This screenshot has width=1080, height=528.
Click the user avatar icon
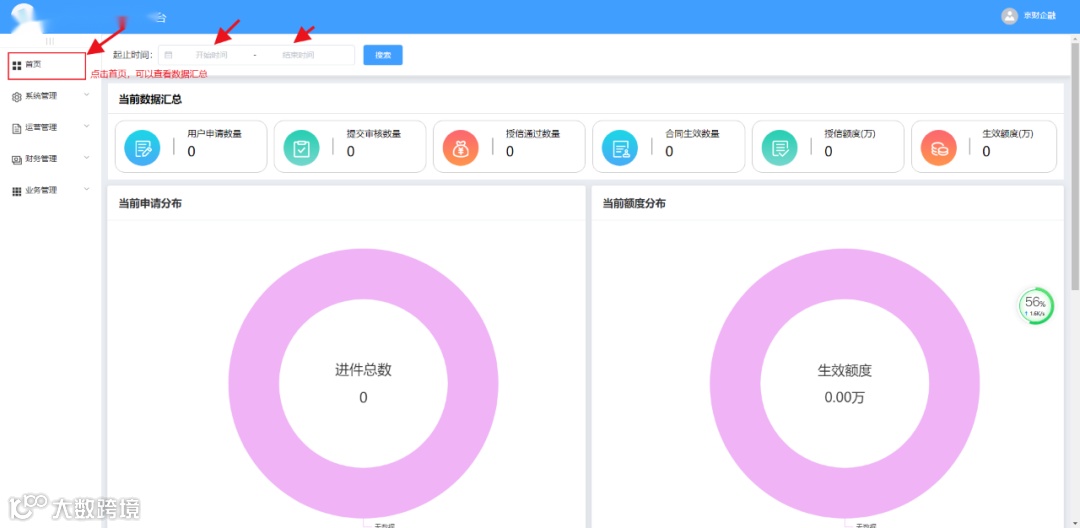1009,16
